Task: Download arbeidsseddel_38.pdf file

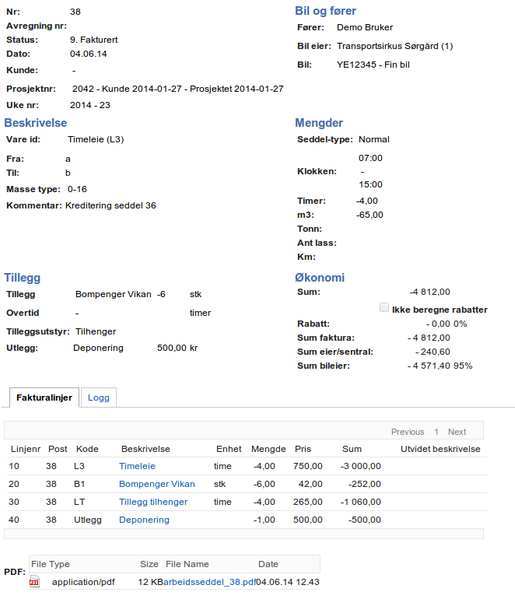Action: pyautogui.click(x=209, y=582)
